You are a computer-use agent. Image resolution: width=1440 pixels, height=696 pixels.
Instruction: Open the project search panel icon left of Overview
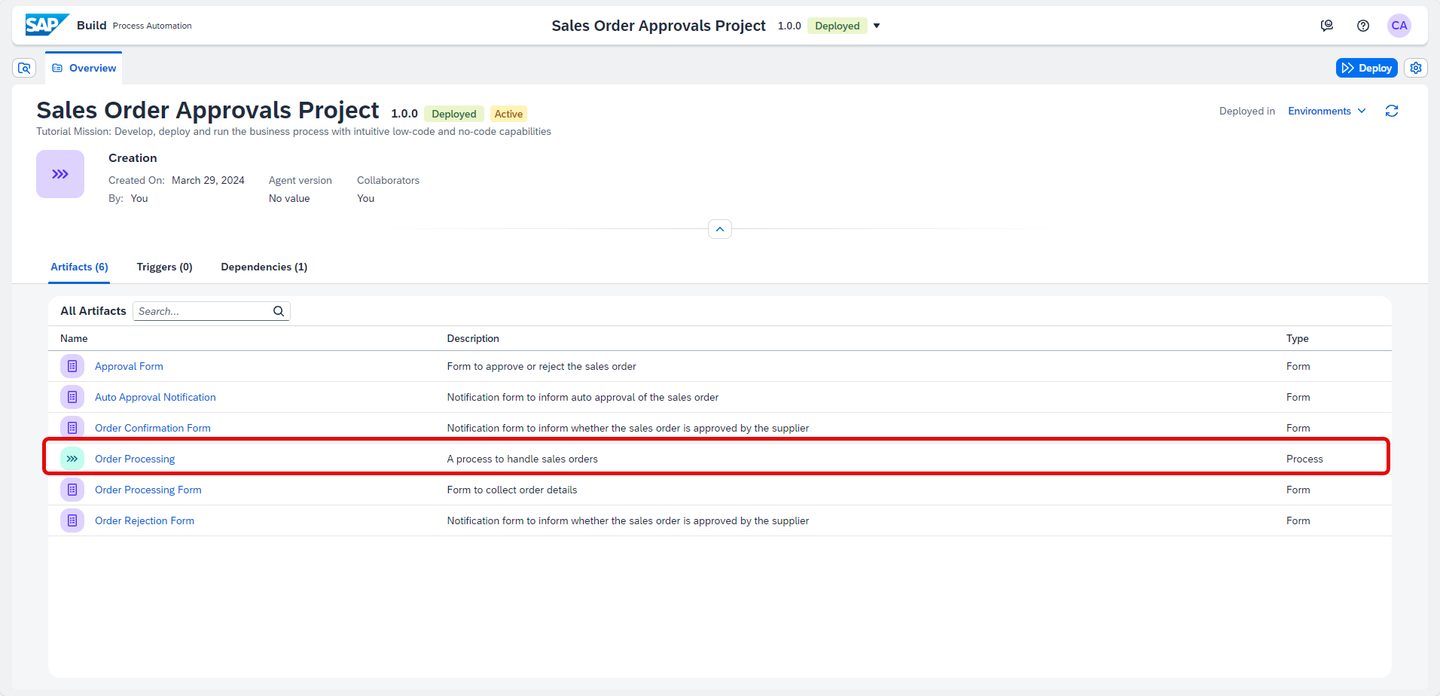(25, 68)
